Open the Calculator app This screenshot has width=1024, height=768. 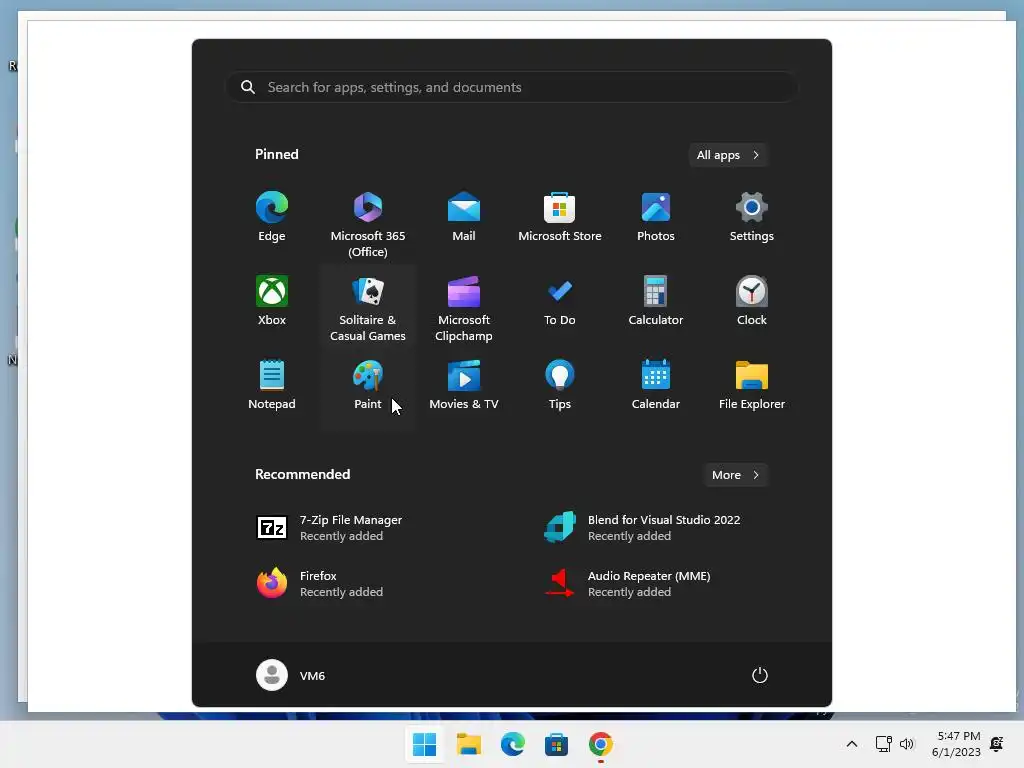tap(656, 302)
